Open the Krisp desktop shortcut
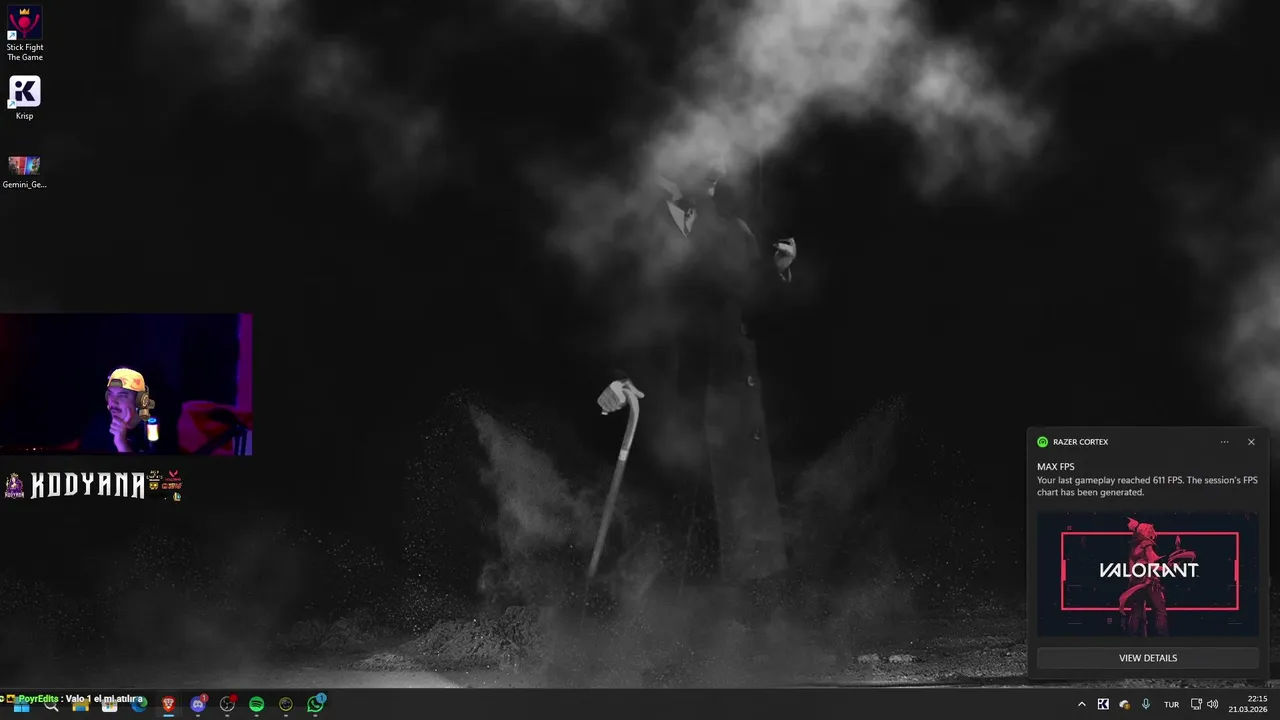This screenshot has width=1280, height=720. coord(24,98)
